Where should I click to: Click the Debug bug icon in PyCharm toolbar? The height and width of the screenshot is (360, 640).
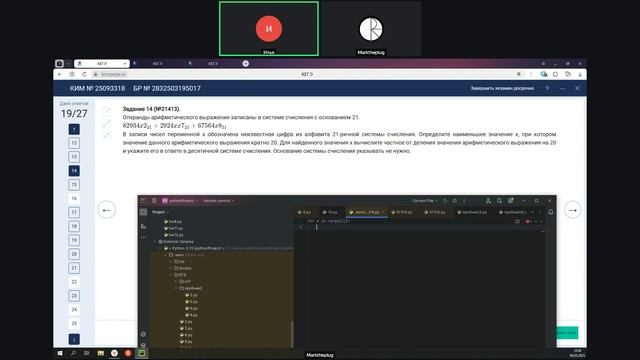coord(454,201)
